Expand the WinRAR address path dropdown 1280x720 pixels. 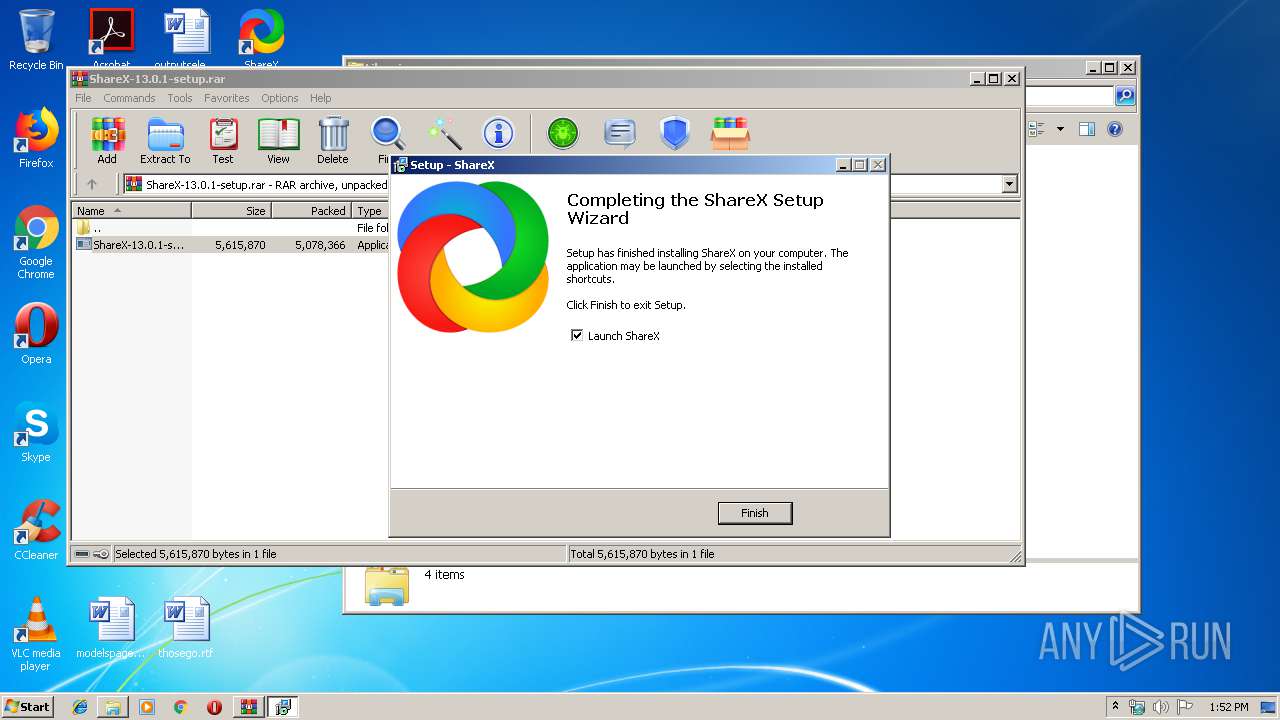[1009, 184]
